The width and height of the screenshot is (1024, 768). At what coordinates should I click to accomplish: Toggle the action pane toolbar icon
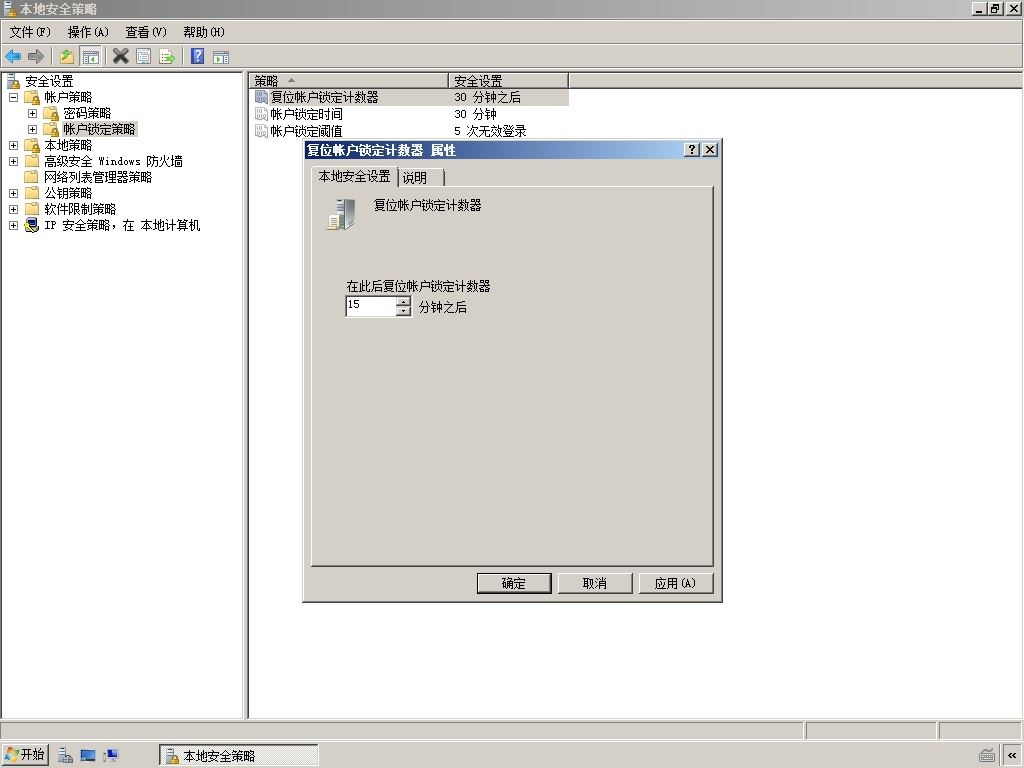click(221, 57)
